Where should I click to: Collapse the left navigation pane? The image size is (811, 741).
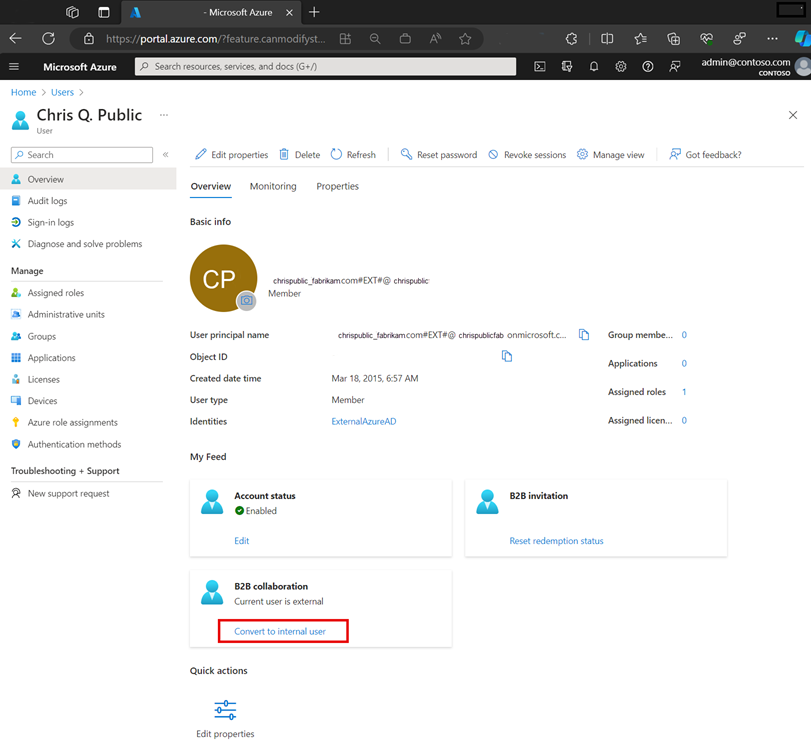166,155
